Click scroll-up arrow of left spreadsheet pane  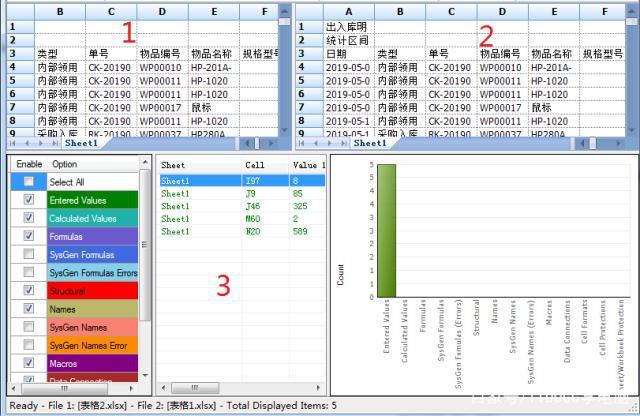pos(284,10)
